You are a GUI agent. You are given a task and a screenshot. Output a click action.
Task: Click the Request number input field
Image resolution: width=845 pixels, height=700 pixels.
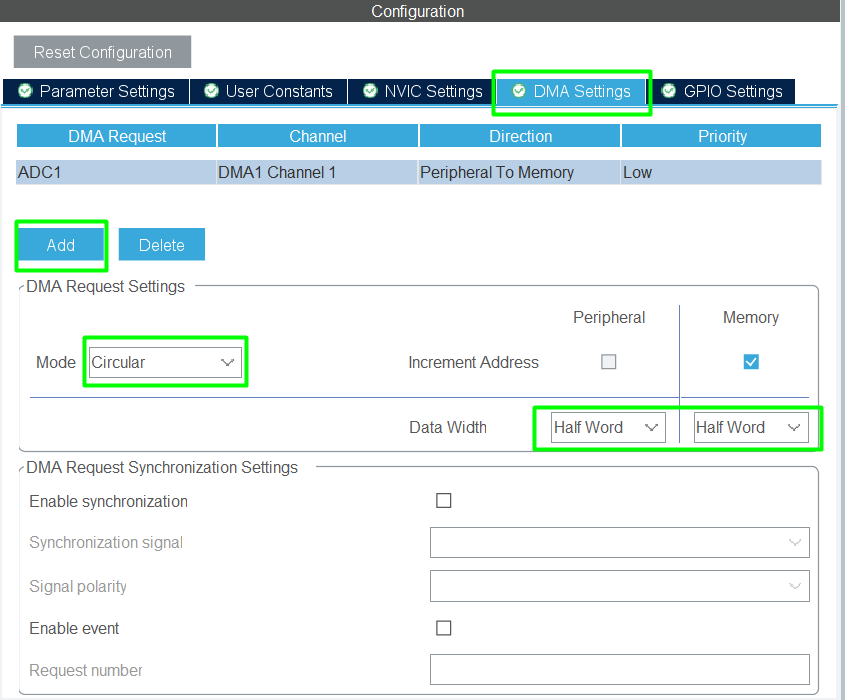[x=619, y=670]
